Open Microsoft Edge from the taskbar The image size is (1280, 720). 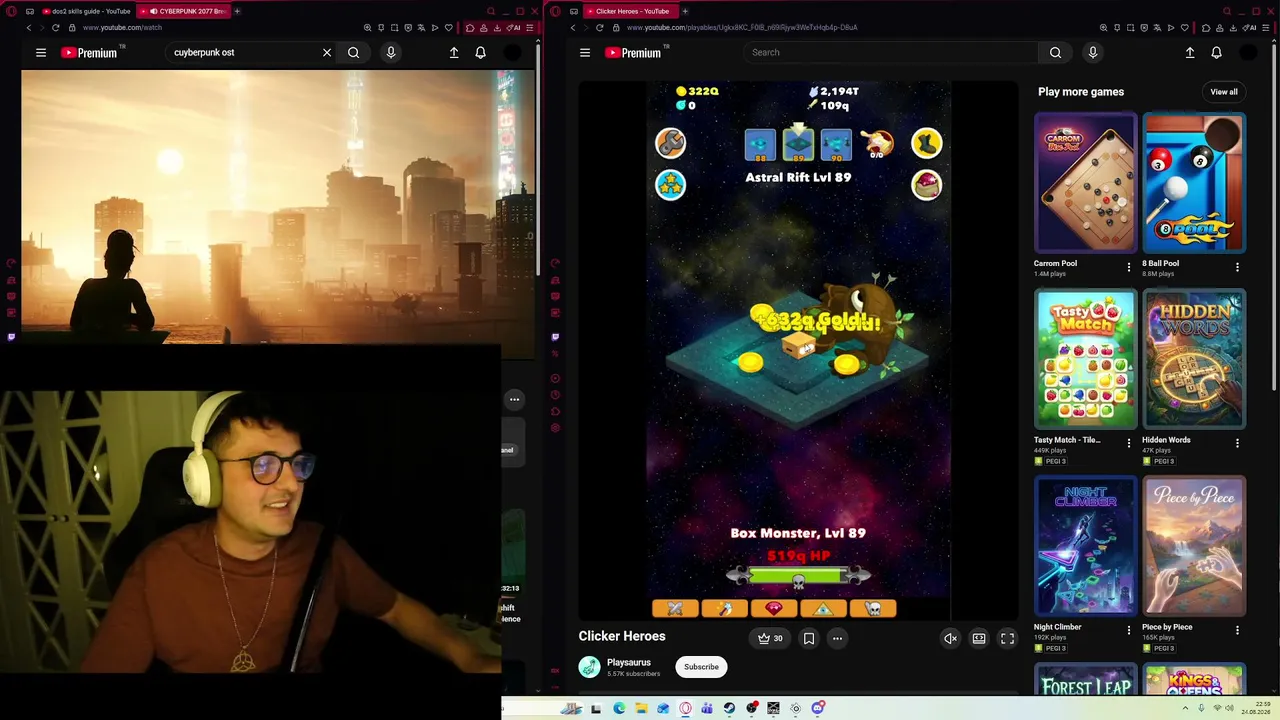tap(619, 709)
